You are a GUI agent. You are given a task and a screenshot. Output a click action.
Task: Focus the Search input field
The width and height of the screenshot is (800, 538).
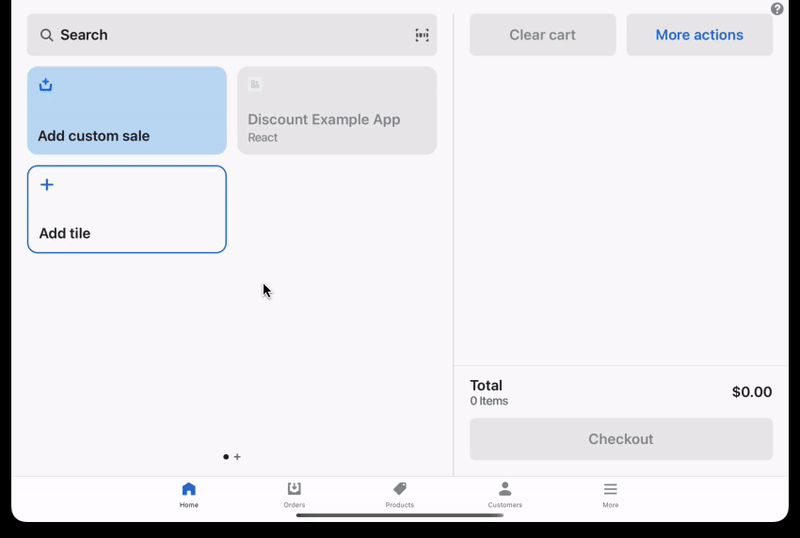point(230,35)
